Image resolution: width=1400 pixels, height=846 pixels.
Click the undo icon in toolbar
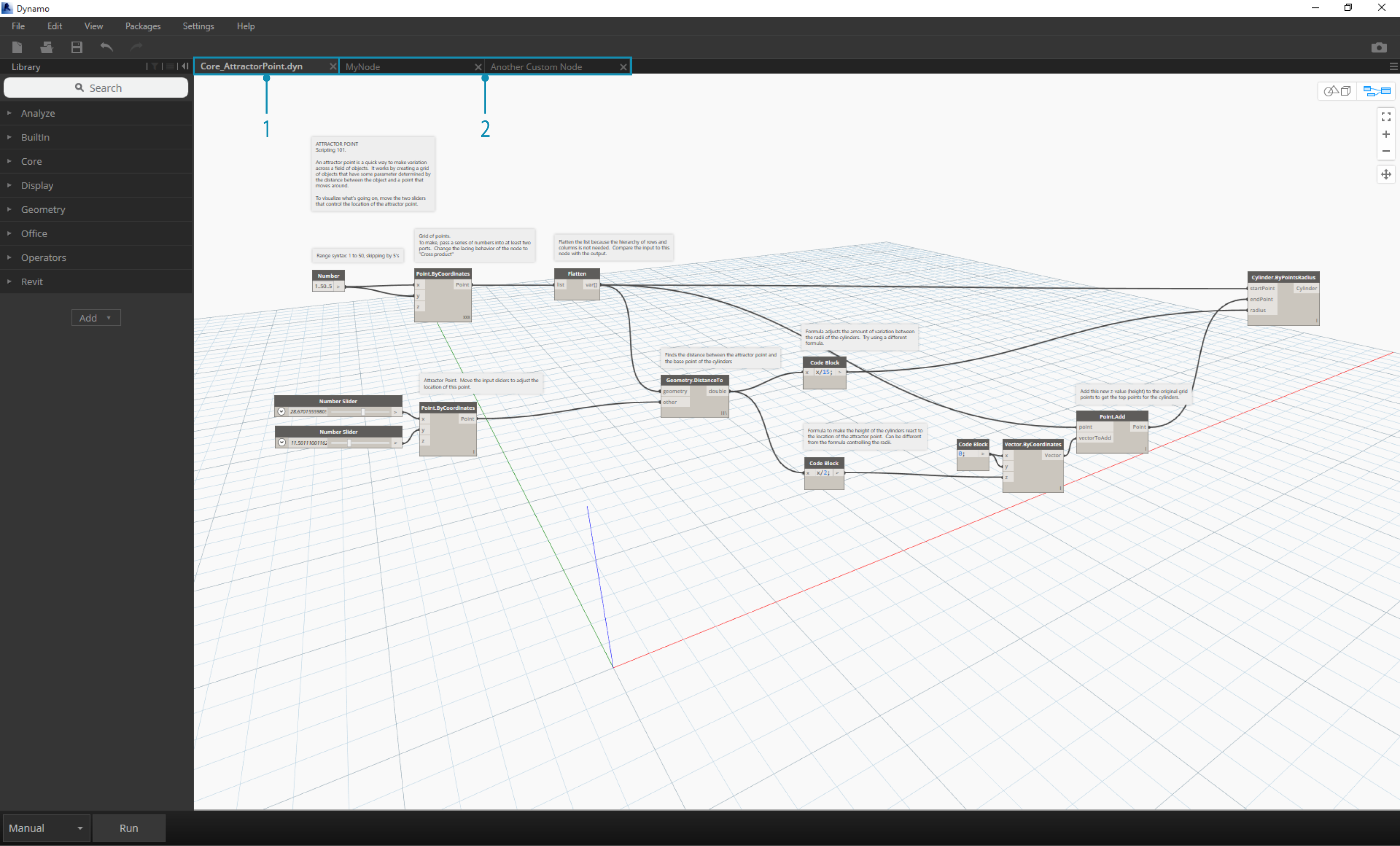pyautogui.click(x=107, y=47)
